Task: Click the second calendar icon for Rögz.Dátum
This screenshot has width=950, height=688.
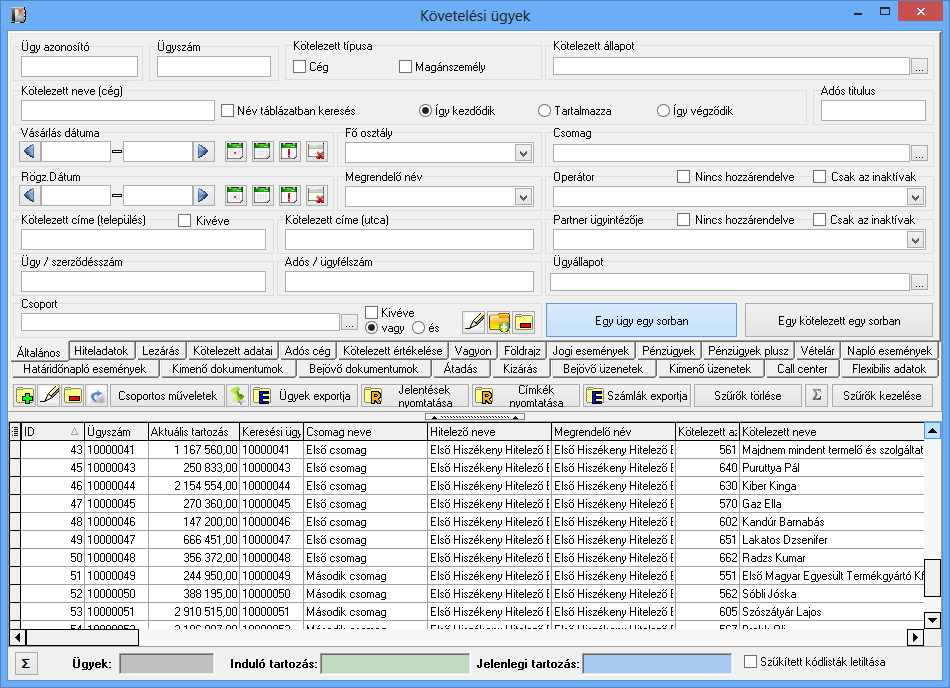Action: point(262,195)
